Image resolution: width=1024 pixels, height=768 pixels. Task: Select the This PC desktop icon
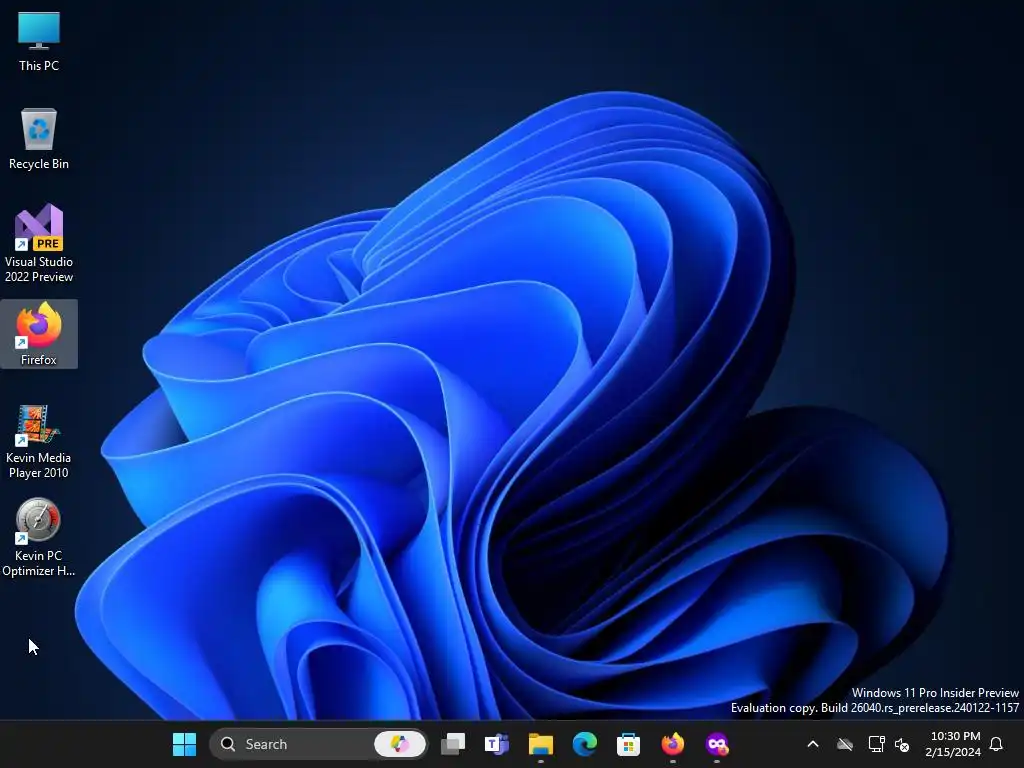39,42
